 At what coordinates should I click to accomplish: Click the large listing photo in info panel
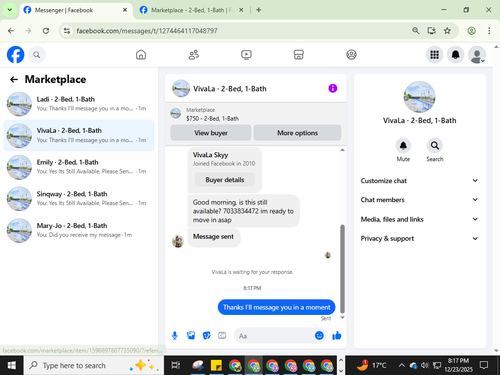(x=419, y=97)
